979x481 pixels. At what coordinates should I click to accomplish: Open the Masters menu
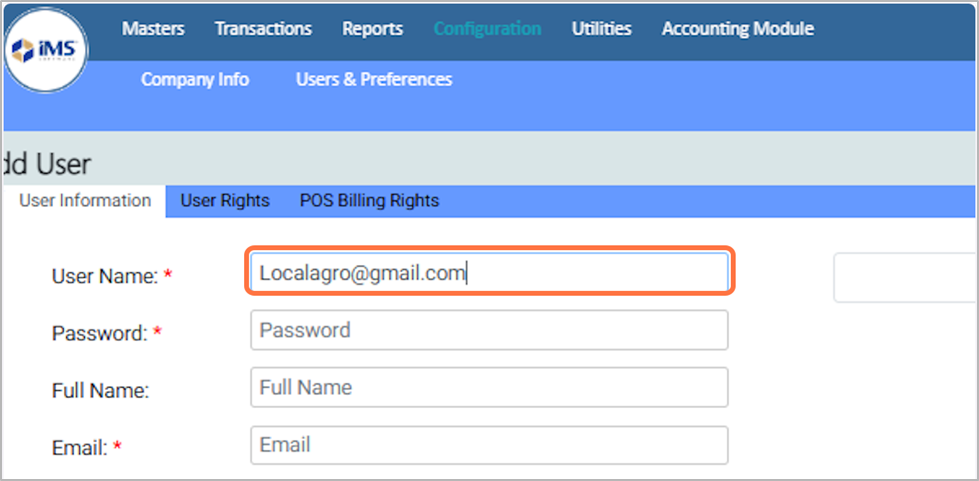[x=153, y=29]
